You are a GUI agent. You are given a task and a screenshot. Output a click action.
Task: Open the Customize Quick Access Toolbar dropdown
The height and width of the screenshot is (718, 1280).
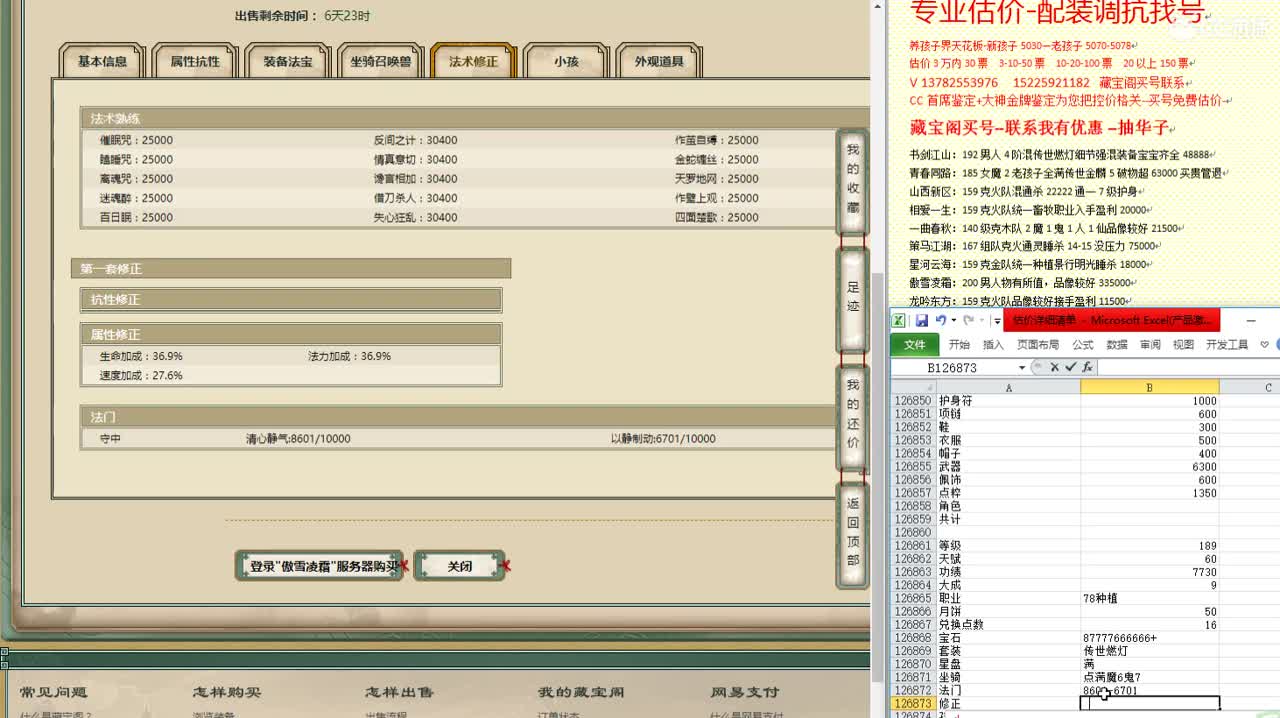click(997, 321)
